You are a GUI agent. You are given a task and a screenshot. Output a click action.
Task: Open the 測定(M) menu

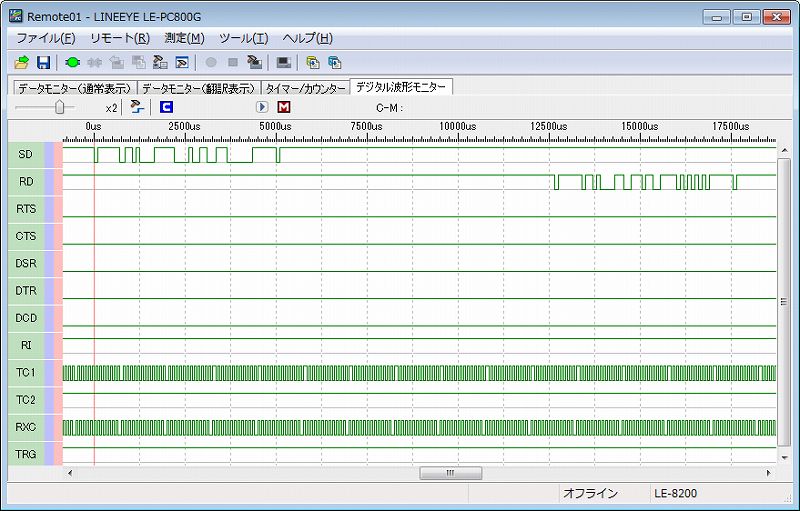point(184,38)
